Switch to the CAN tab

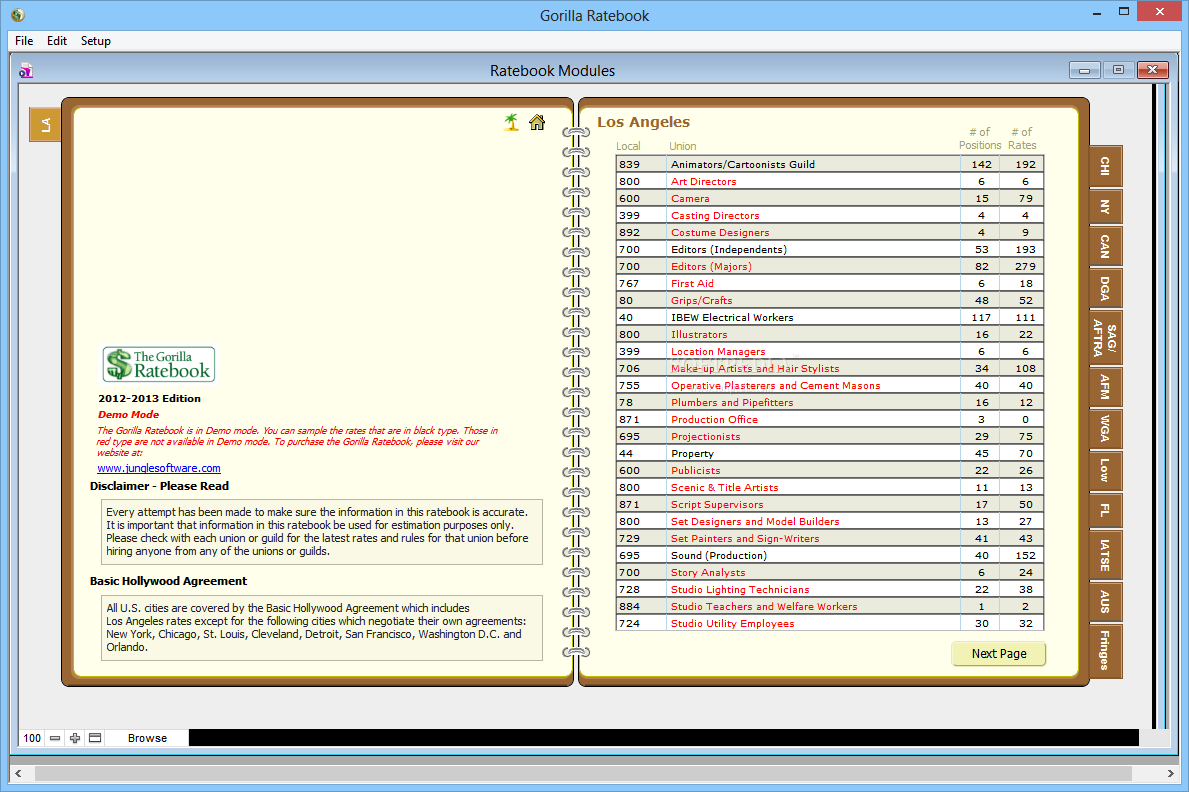(x=1106, y=247)
